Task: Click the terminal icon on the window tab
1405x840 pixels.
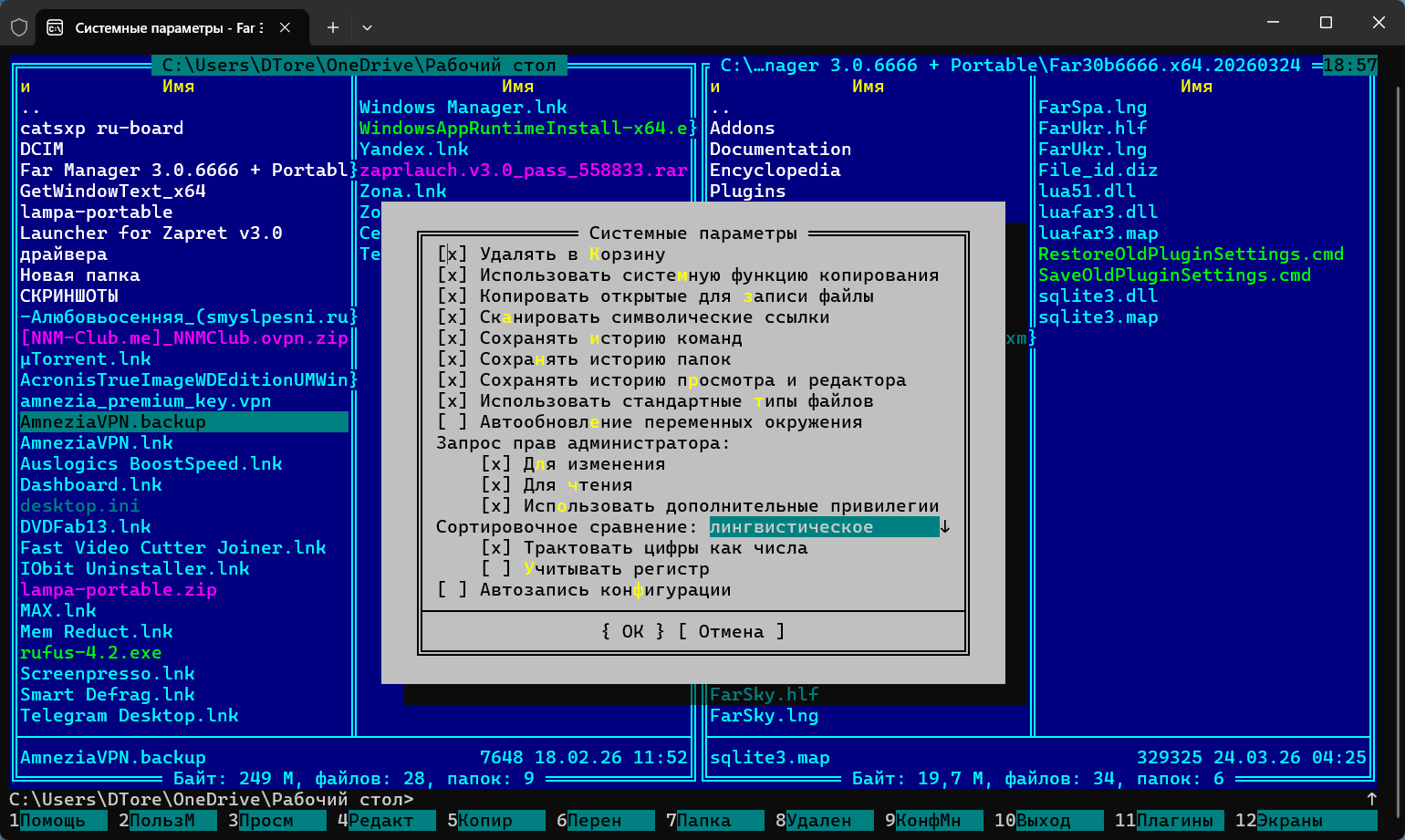Action: [55, 27]
